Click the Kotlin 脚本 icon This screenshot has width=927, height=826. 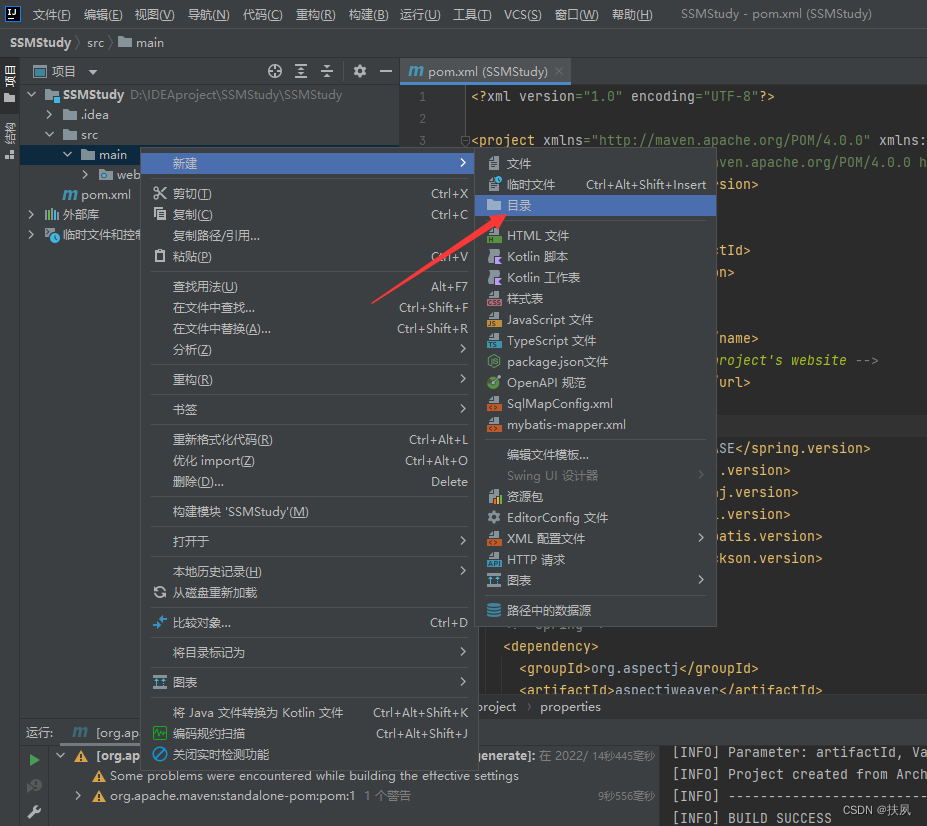point(494,256)
